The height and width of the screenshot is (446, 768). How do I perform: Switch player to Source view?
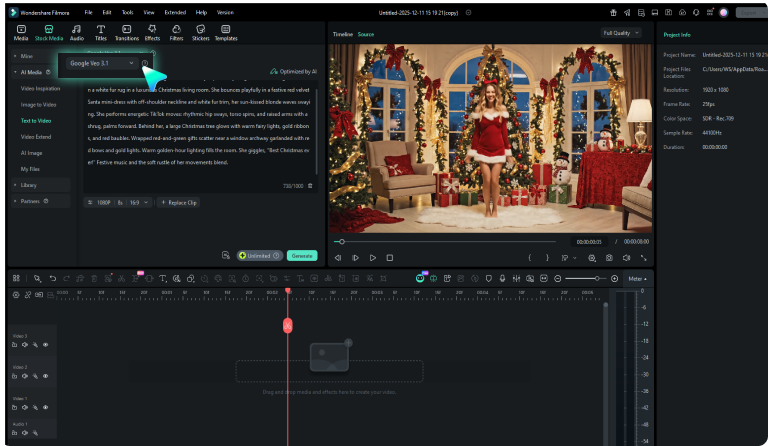(366, 34)
